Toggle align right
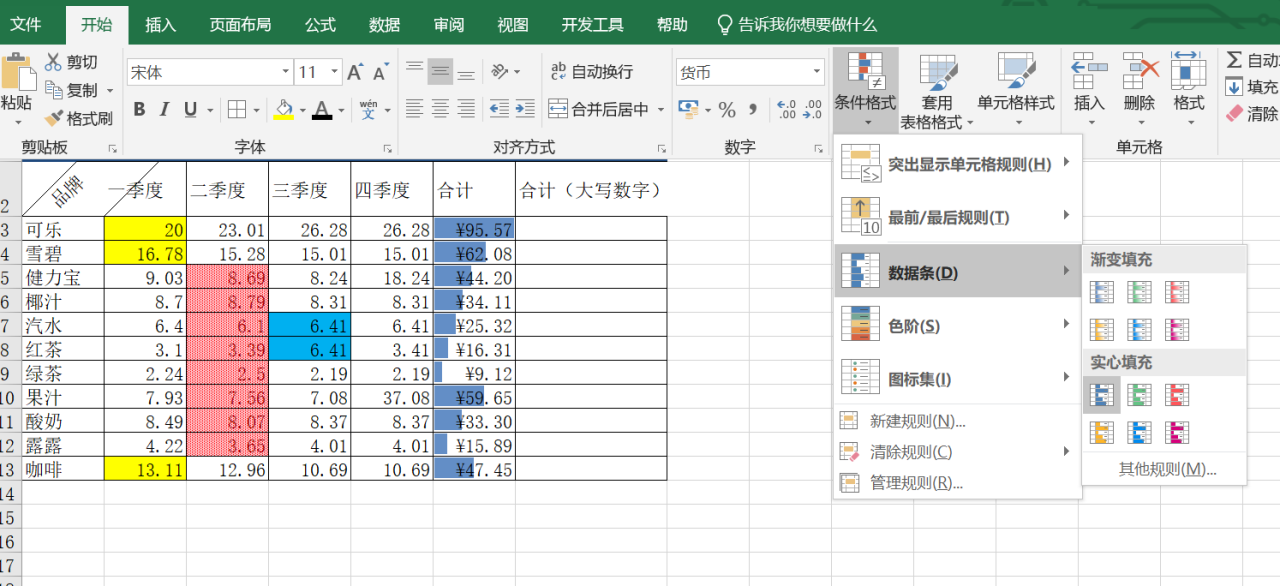This screenshot has width=1280, height=586. 466,109
